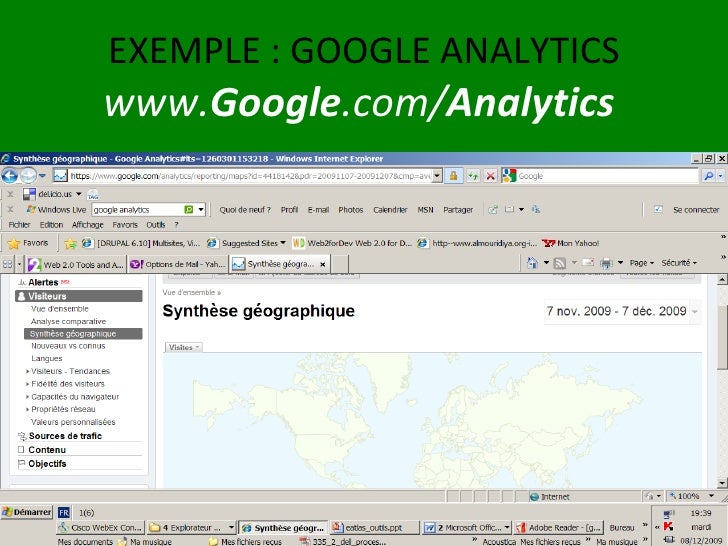Close the Synthèse géographique tab with X
The width and height of the screenshot is (728, 546).
[x=323, y=264]
